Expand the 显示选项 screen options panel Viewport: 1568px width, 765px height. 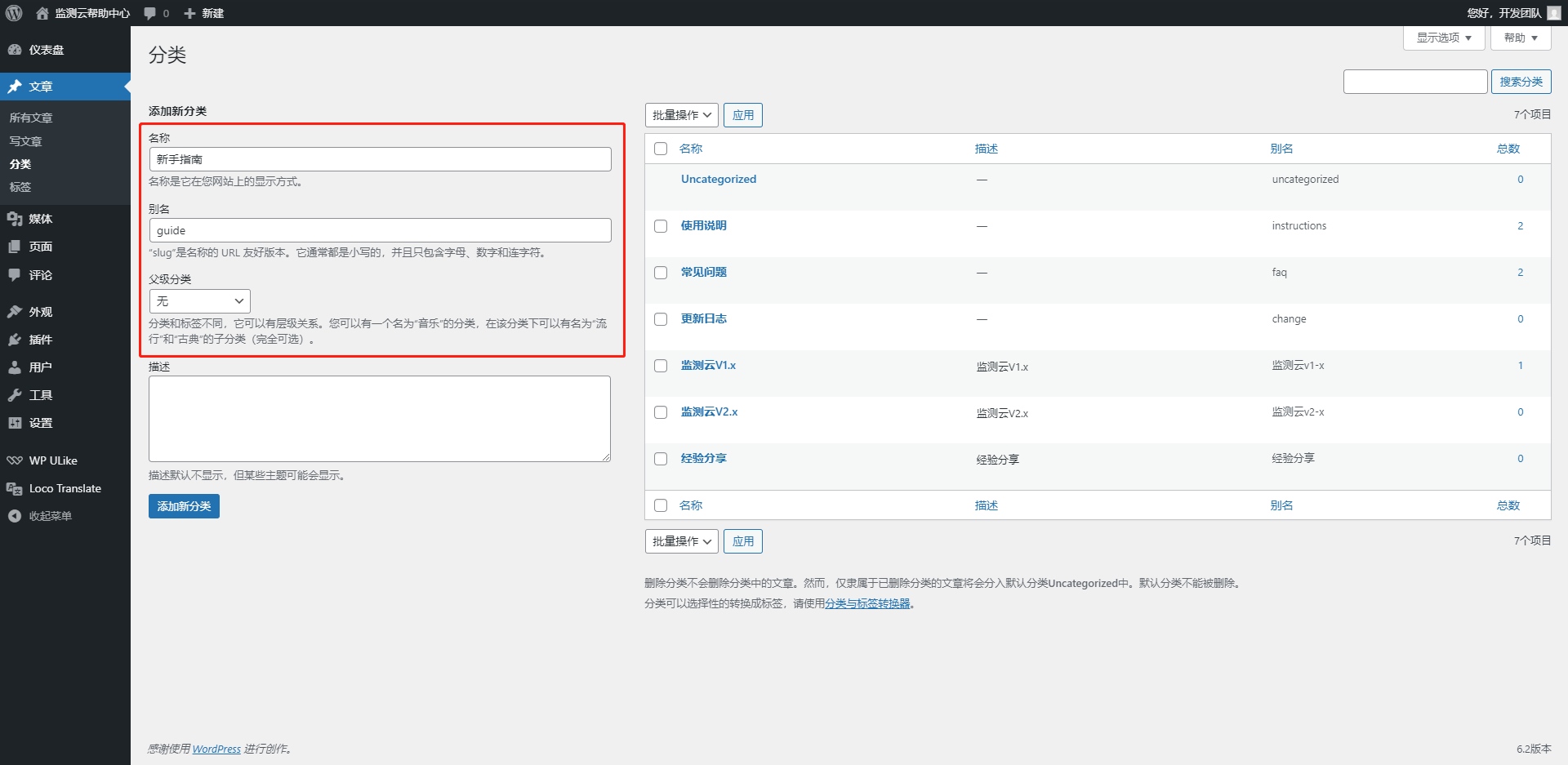(1443, 38)
